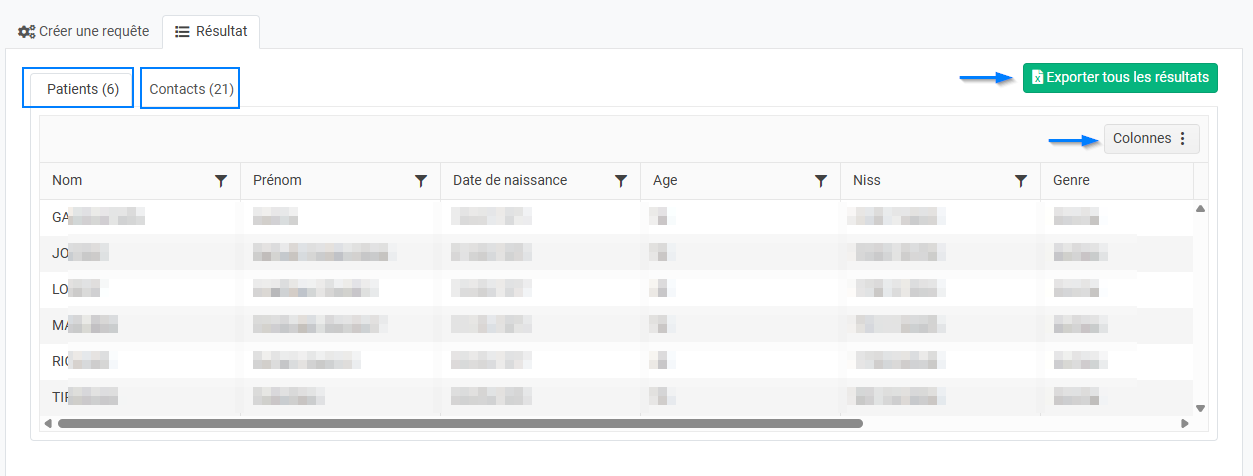Sort by the Genre column header
Viewport: 1253px width, 476px height.
click(x=1070, y=181)
